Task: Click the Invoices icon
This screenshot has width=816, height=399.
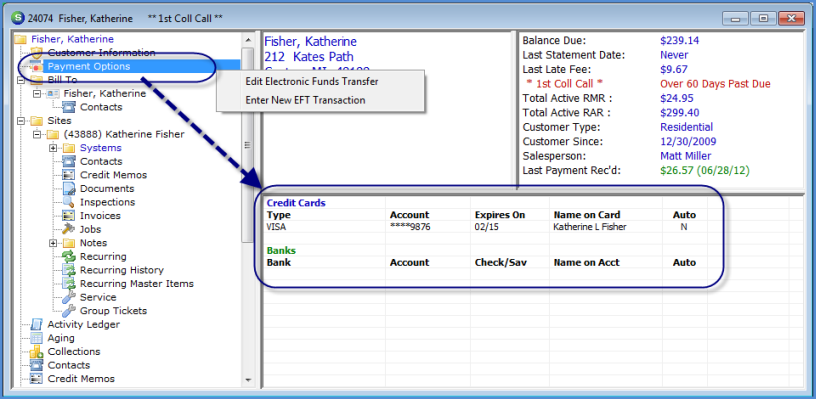Action: tap(69, 215)
